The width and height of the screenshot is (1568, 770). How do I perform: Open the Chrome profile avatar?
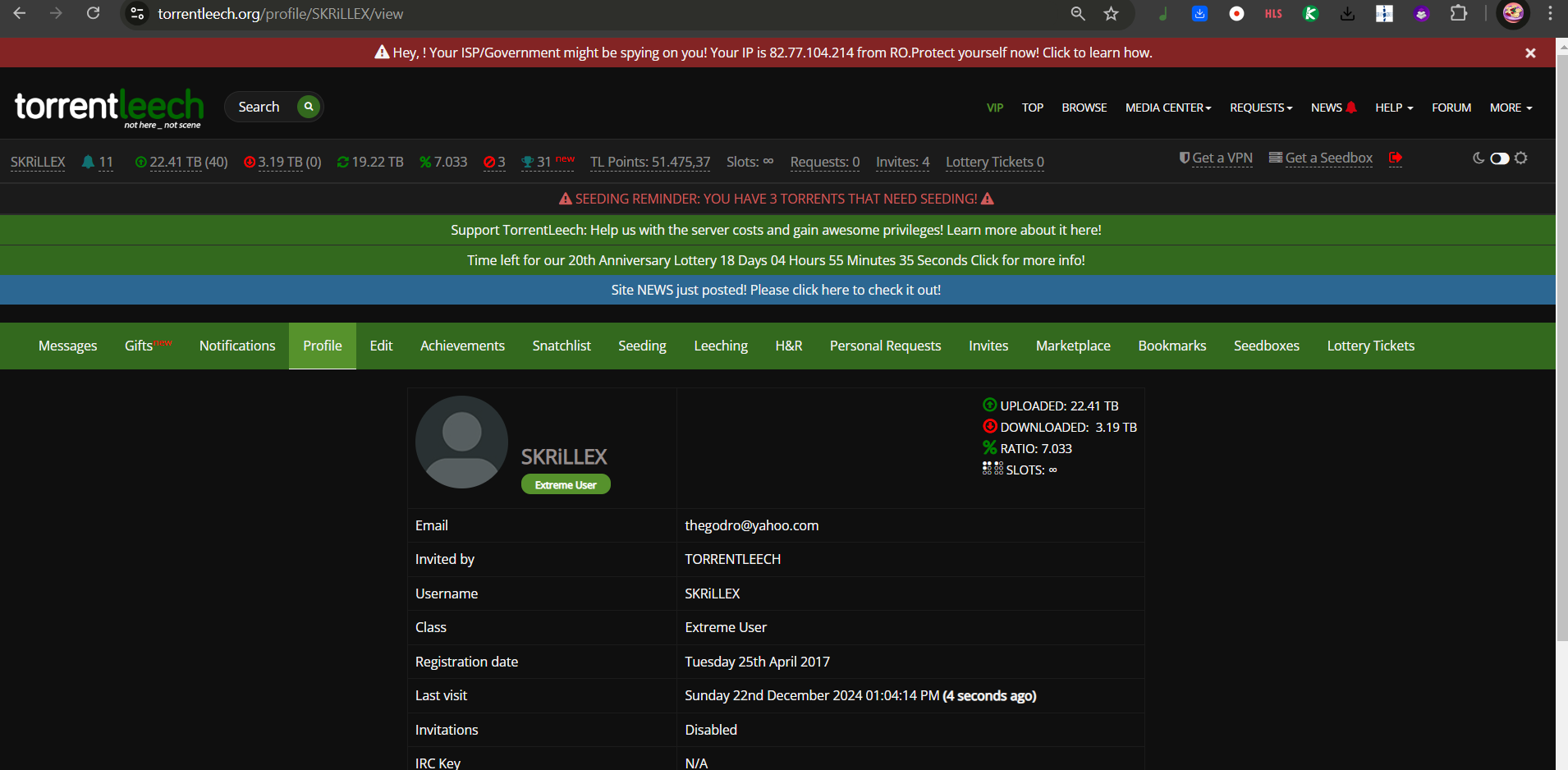[1513, 14]
